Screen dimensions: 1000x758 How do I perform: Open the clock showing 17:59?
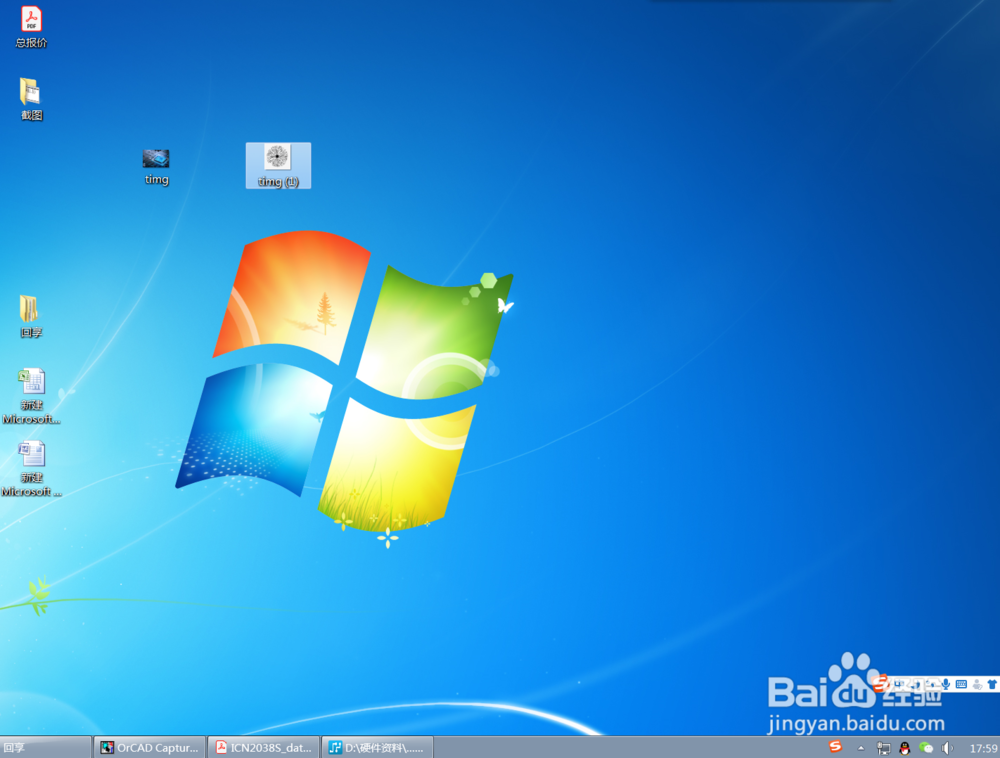pos(983,748)
